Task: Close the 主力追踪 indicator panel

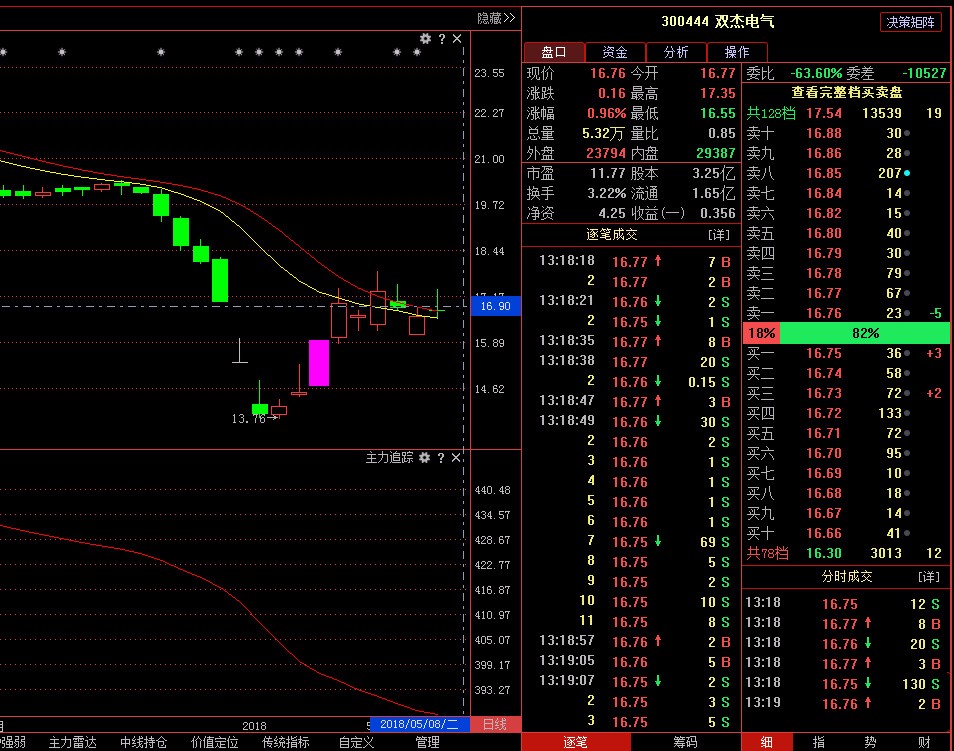Action: (x=456, y=458)
